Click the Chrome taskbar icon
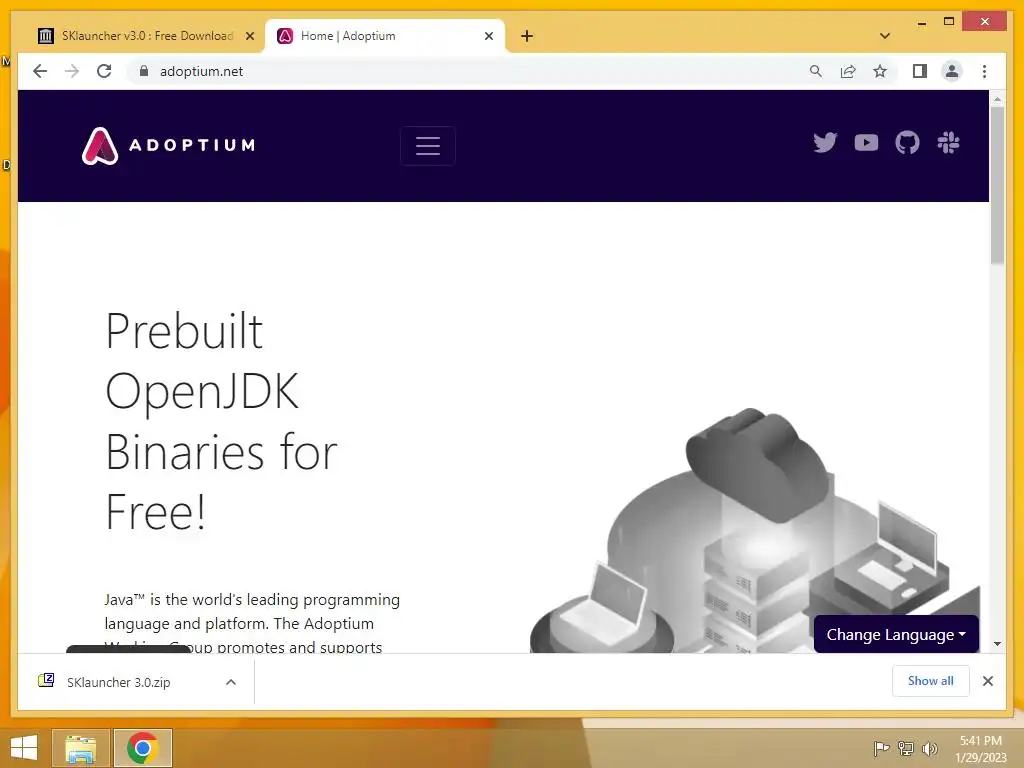This screenshot has height=768, width=1024. (x=142, y=748)
